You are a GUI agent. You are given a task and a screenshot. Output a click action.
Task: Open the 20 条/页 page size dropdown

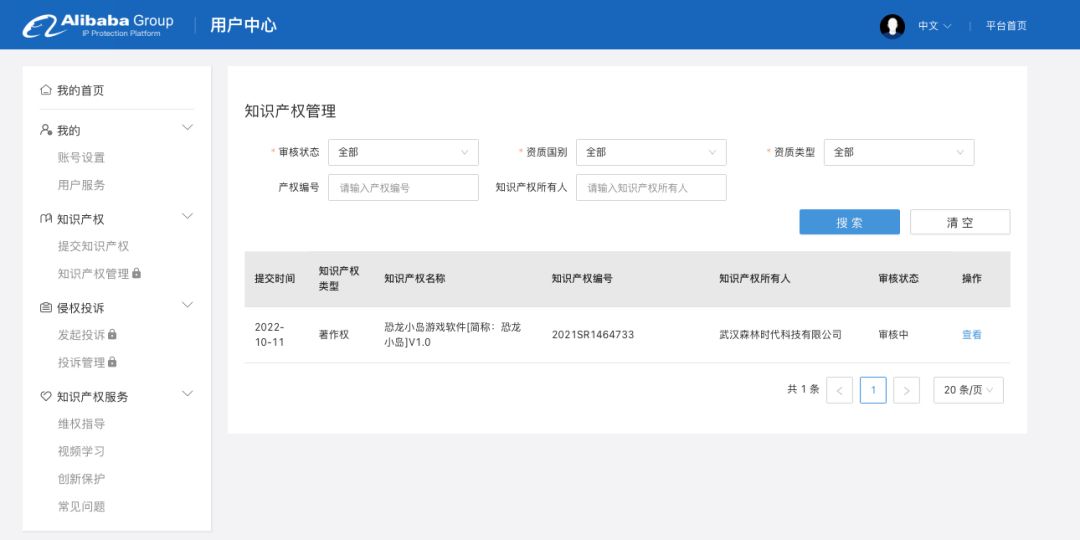[x=968, y=390]
